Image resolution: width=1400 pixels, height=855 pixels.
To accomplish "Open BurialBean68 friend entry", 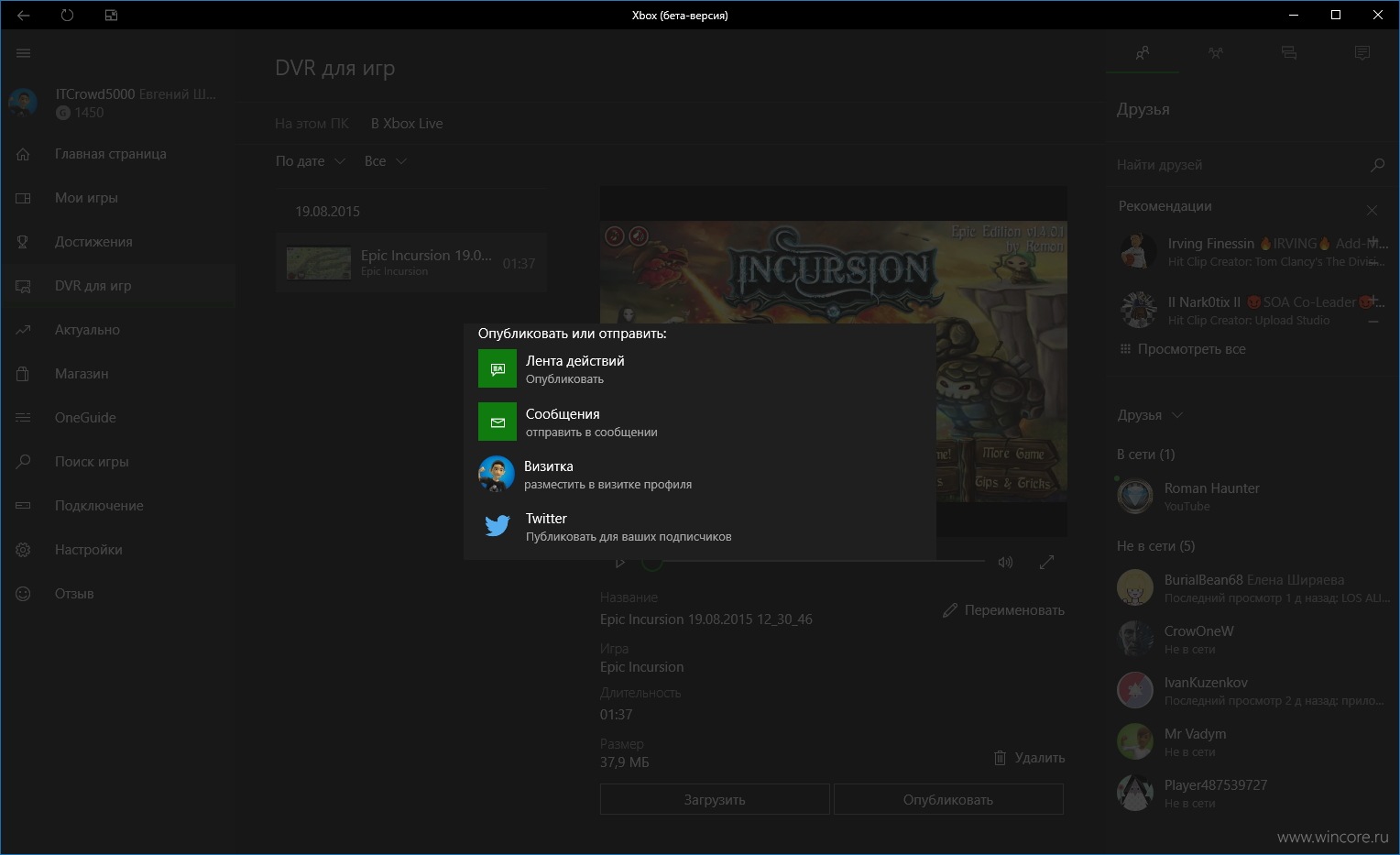I will [x=1252, y=587].
